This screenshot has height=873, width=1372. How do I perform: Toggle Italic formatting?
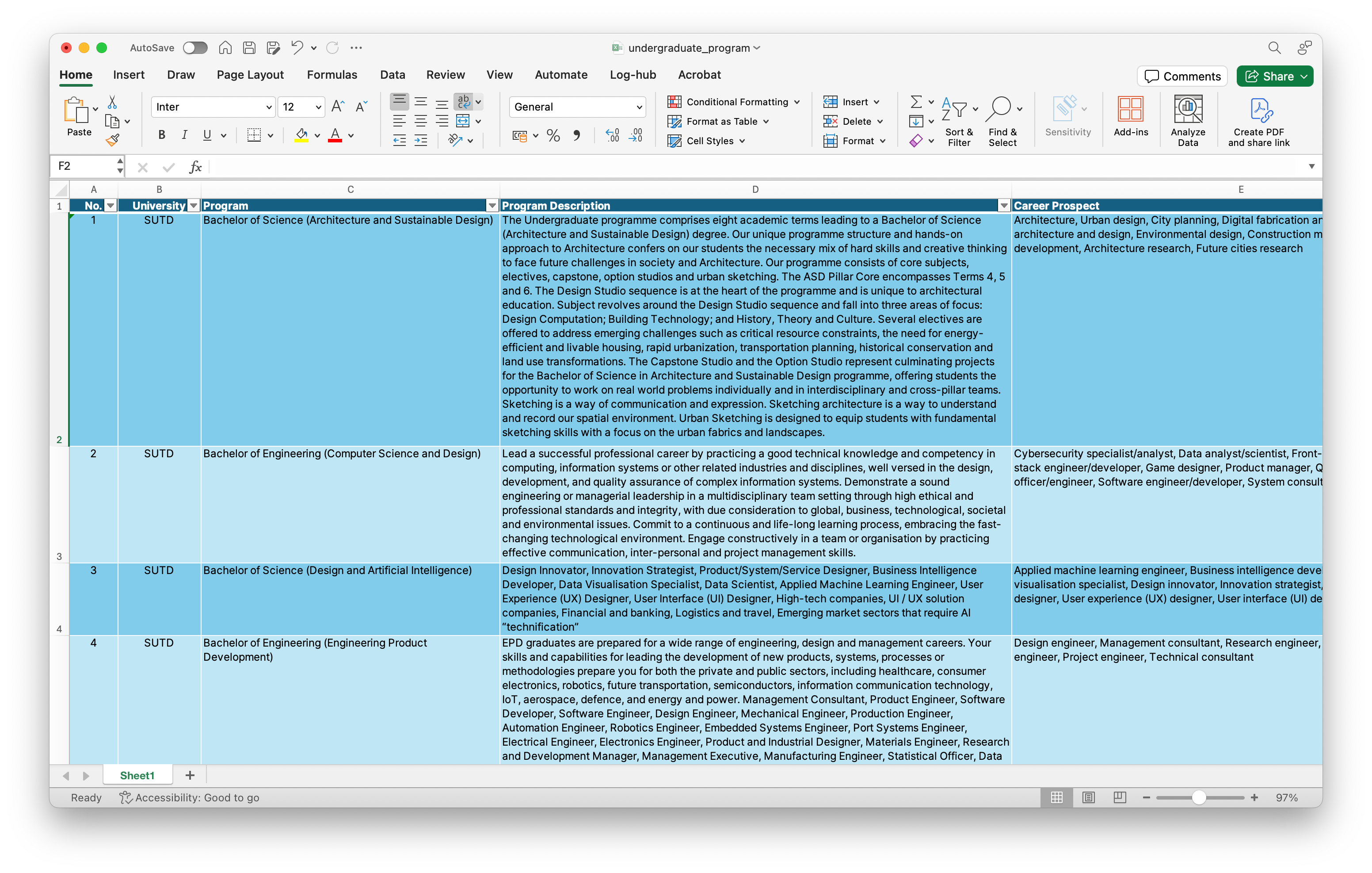pyautogui.click(x=184, y=135)
